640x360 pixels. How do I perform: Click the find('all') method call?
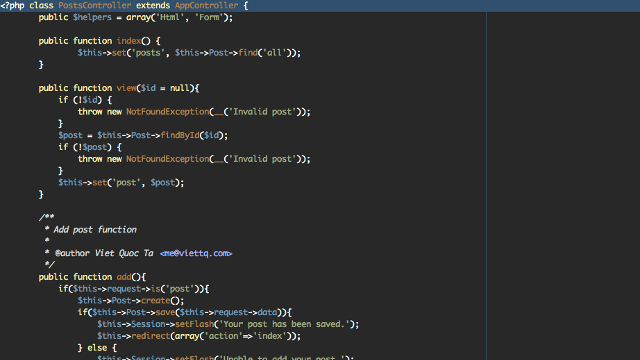click(x=267, y=53)
